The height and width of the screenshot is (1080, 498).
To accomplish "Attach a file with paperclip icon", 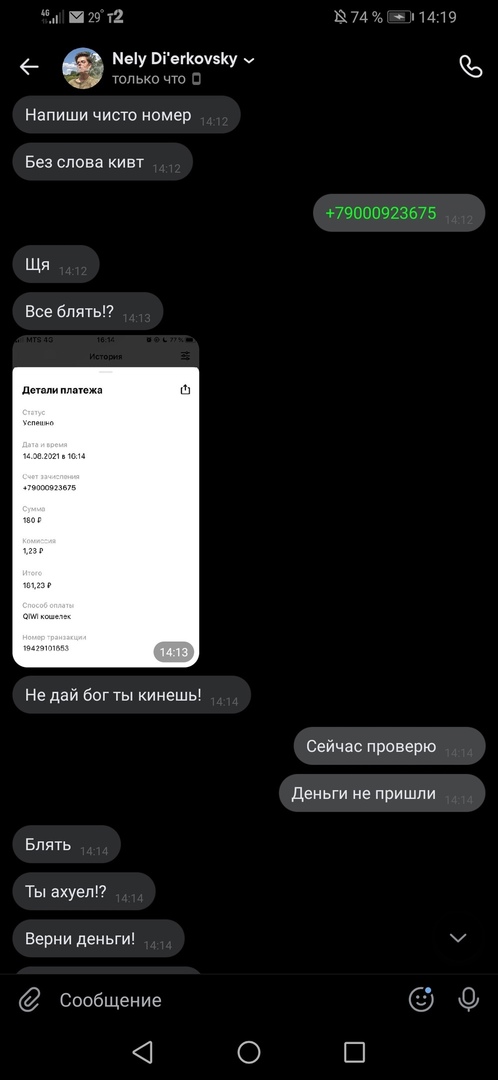I will pyautogui.click(x=30, y=999).
